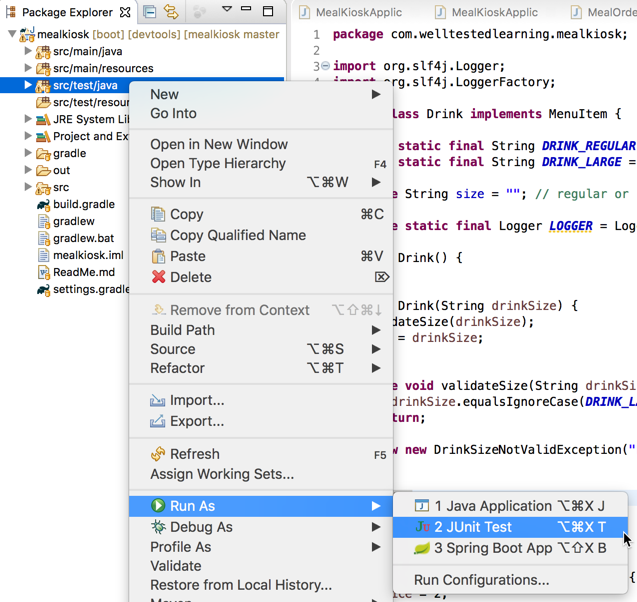Open Build Path submenu

(261, 330)
